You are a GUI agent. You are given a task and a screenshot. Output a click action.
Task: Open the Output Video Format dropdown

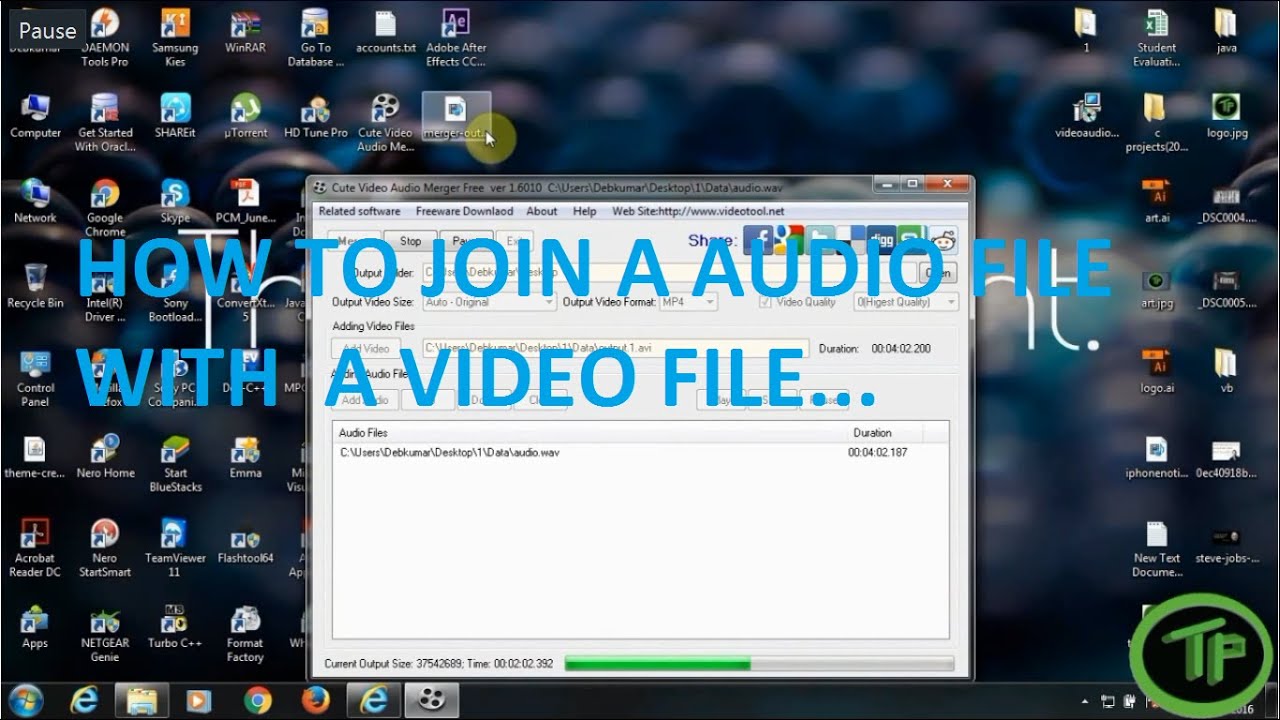pyautogui.click(x=688, y=302)
